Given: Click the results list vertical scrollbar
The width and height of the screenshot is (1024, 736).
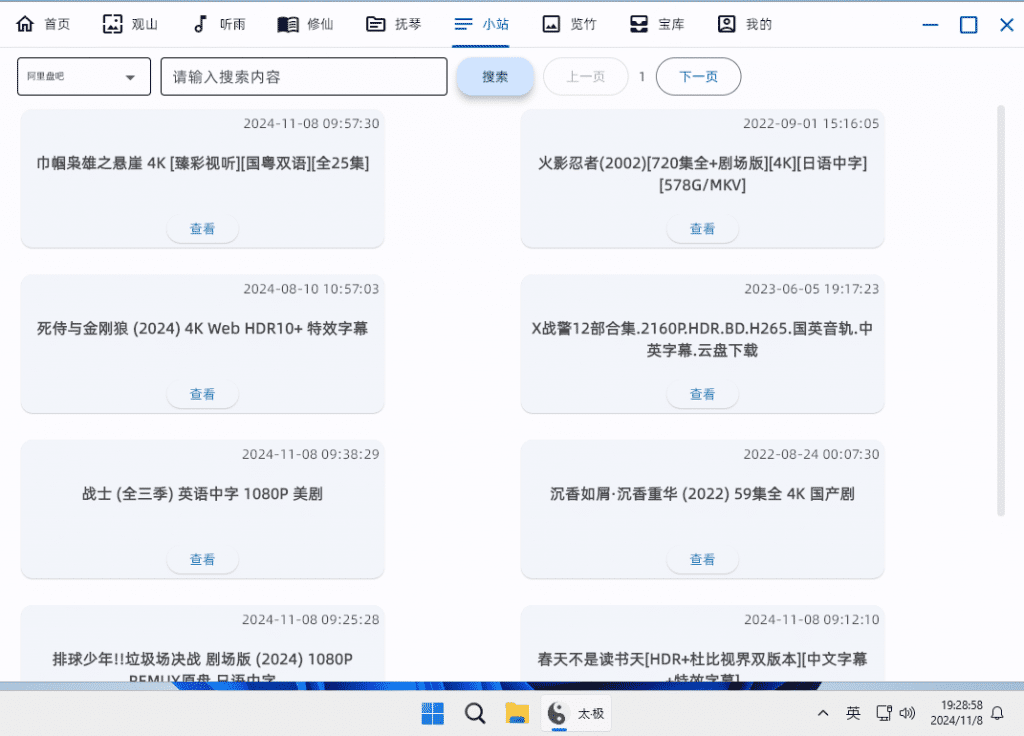Looking at the screenshot, I should click(1000, 310).
